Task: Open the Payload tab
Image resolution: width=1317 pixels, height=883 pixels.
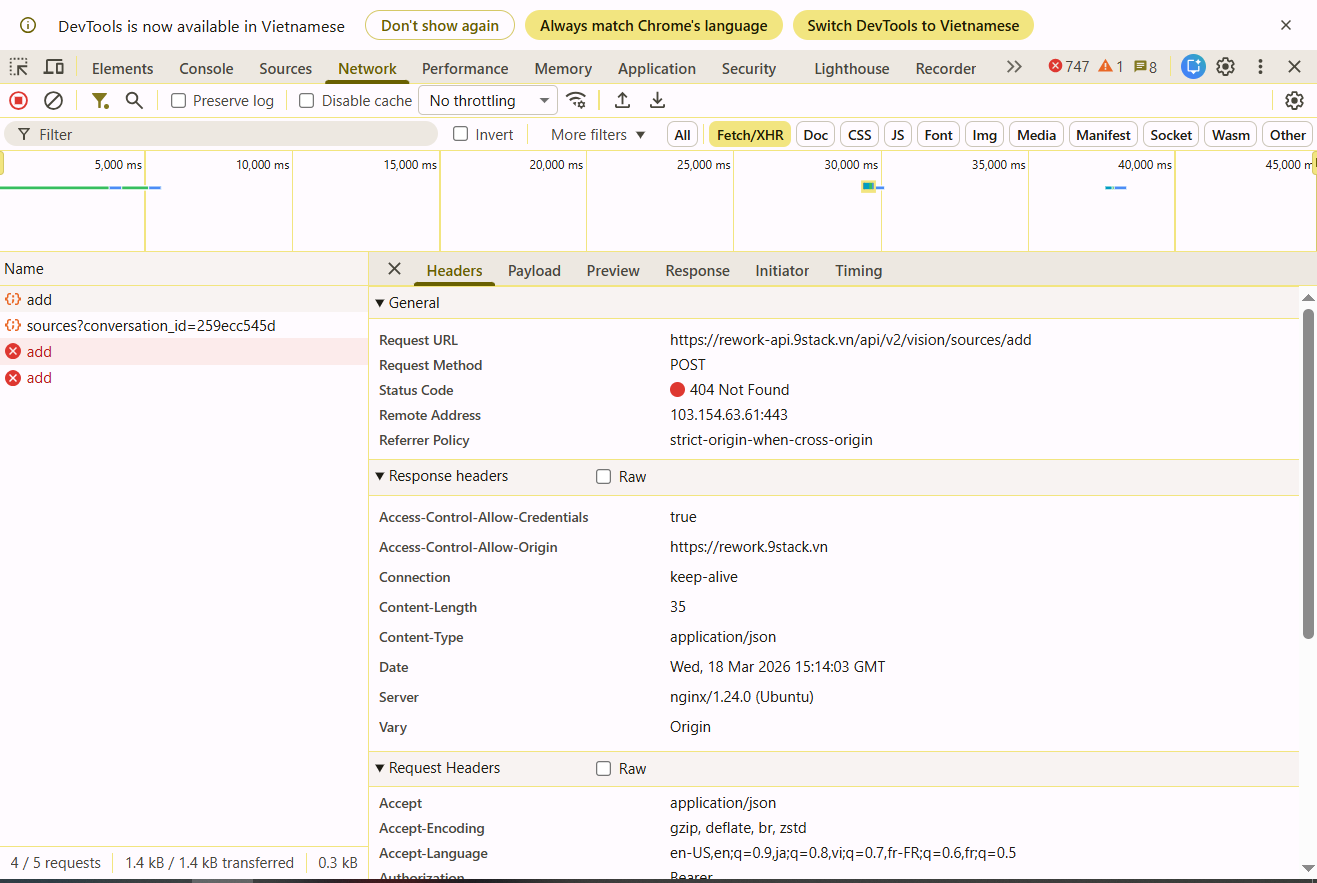Action: click(534, 270)
